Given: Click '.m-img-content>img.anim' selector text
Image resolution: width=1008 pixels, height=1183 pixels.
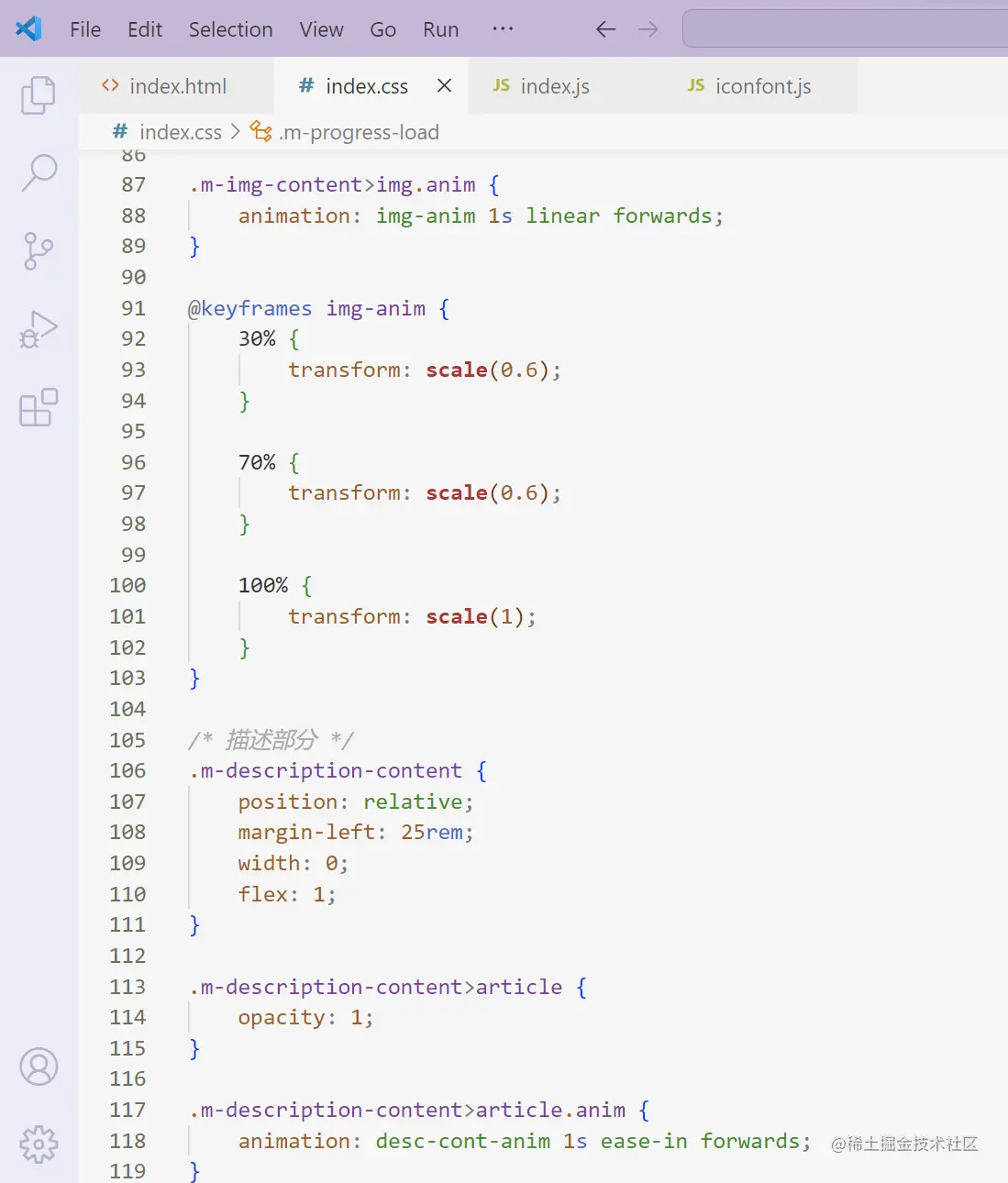Looking at the screenshot, I should (x=332, y=184).
